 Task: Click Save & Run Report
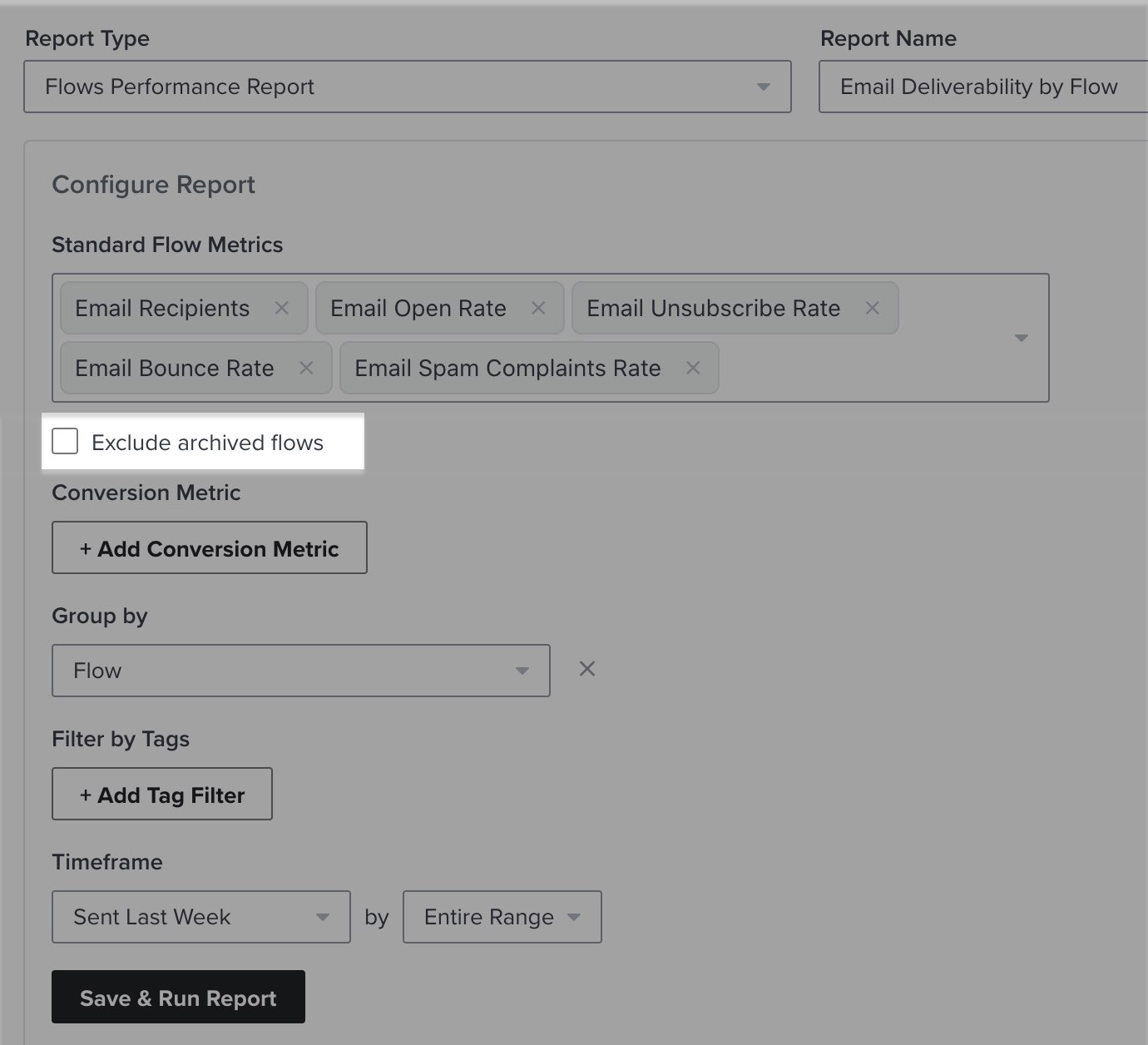(178, 997)
